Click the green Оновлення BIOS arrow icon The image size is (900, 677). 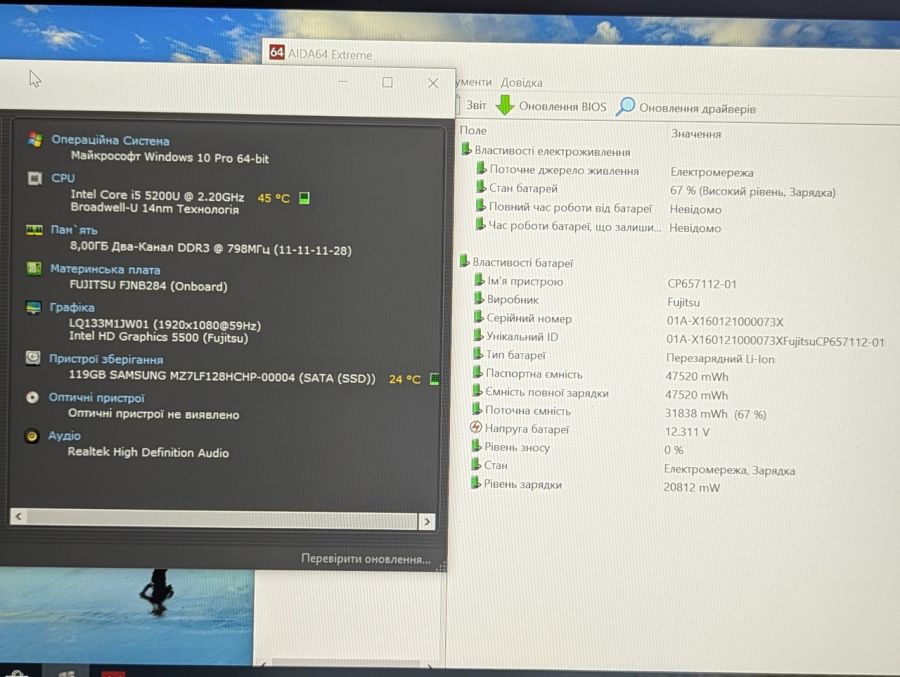pyautogui.click(x=505, y=105)
